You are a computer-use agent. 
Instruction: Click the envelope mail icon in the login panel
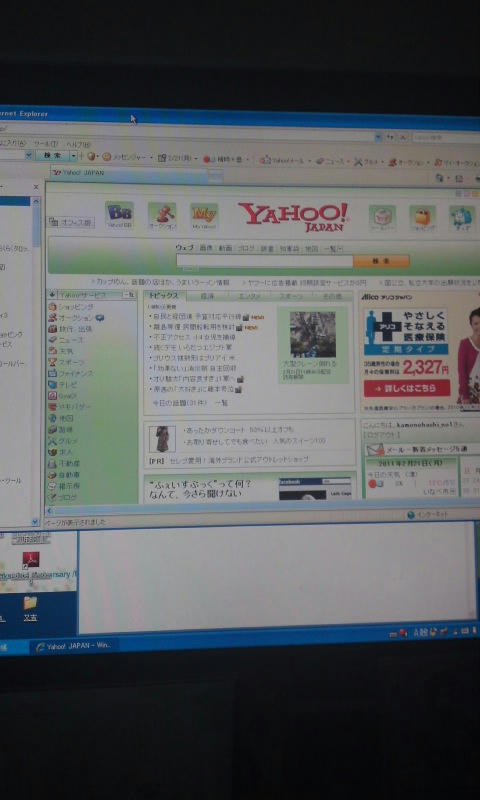375,450
